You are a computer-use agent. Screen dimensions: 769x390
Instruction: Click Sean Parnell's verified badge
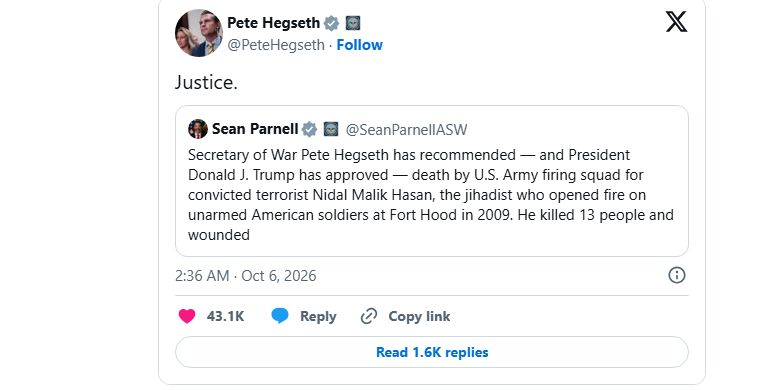[x=309, y=130]
